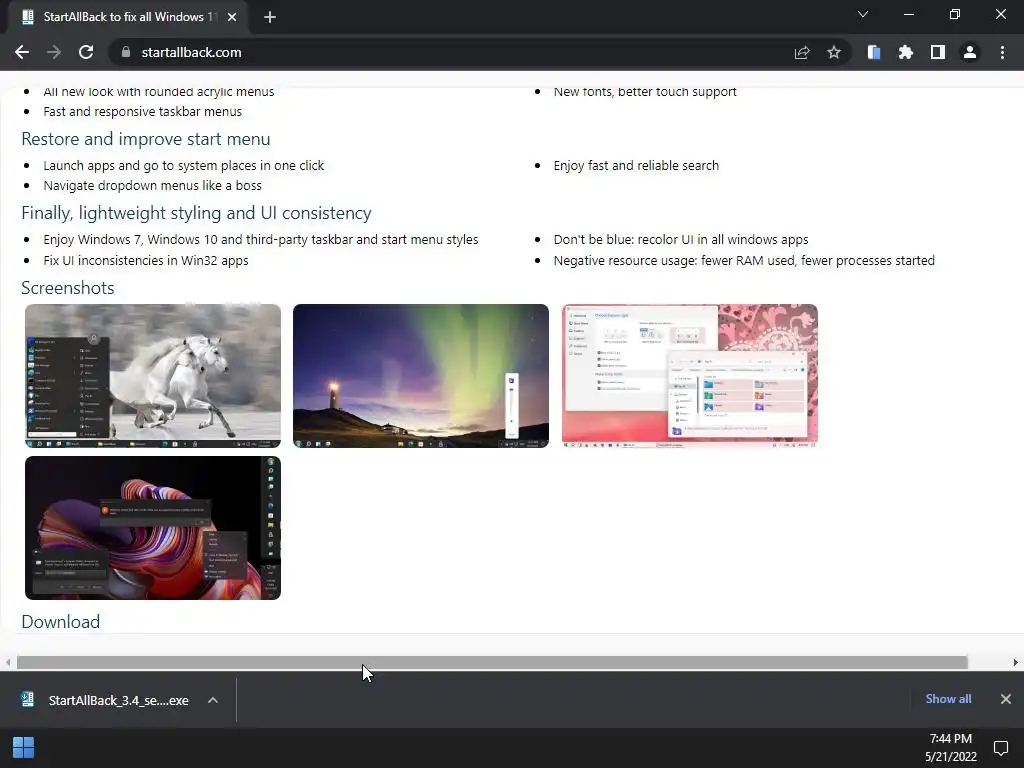Go back to the previous page

[22, 52]
